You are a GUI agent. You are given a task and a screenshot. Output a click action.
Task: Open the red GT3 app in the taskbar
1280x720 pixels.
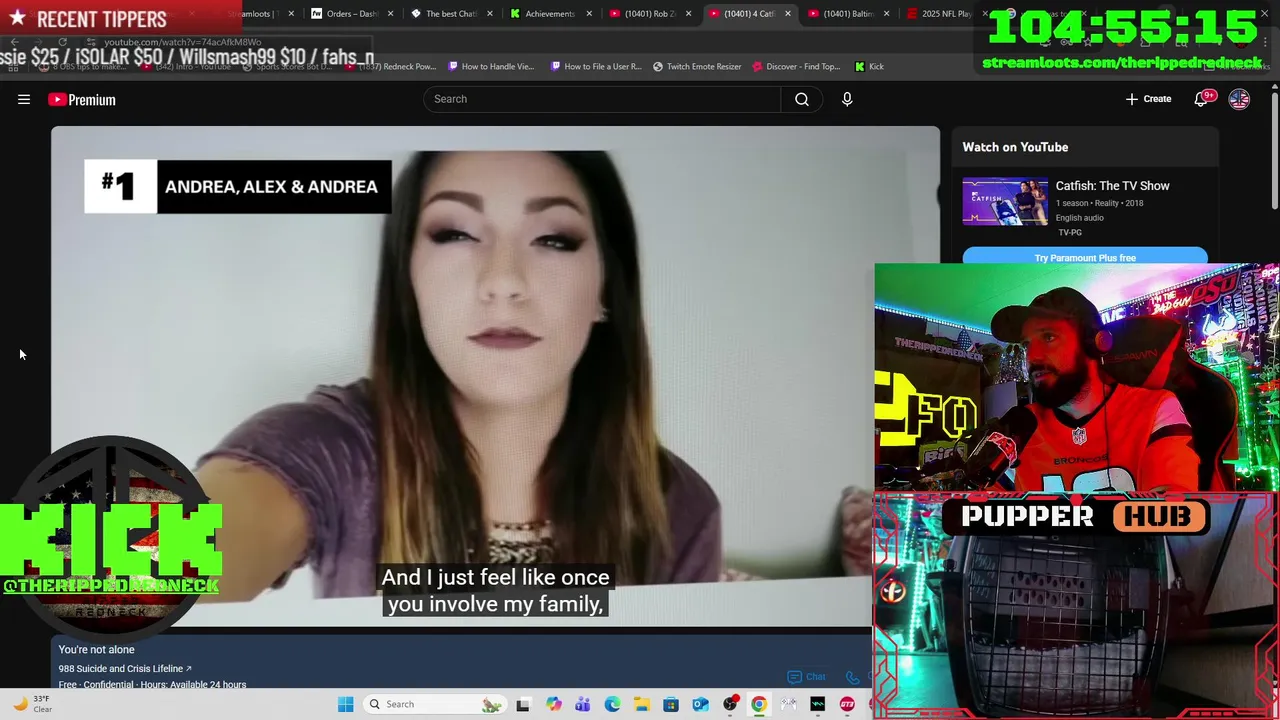pyautogui.click(x=847, y=704)
